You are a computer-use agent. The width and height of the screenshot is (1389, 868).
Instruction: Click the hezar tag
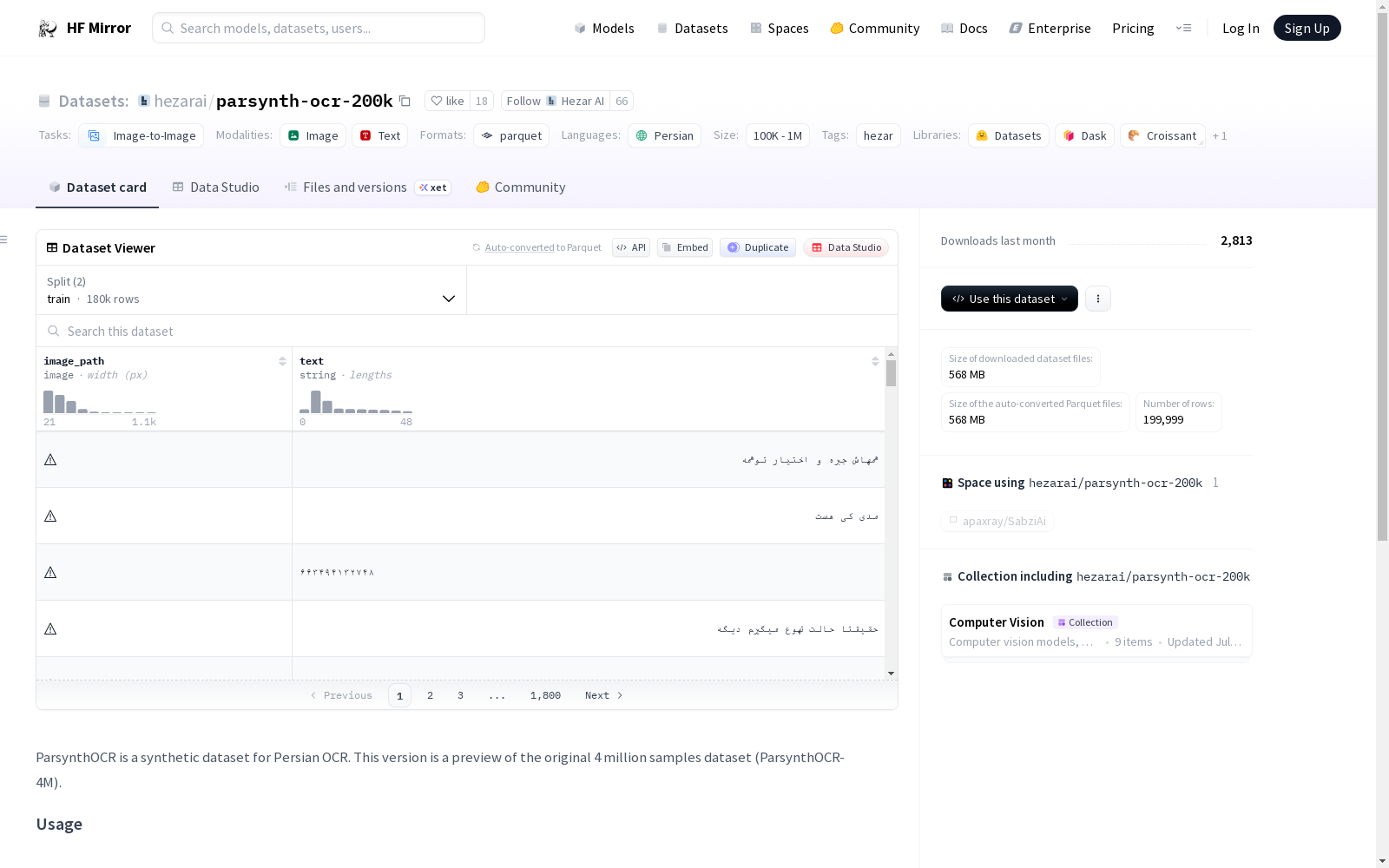pyautogui.click(x=879, y=135)
